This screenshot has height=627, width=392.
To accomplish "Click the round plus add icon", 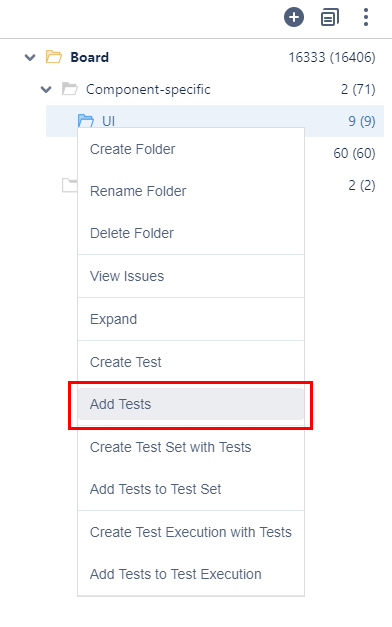I will 294,18.
